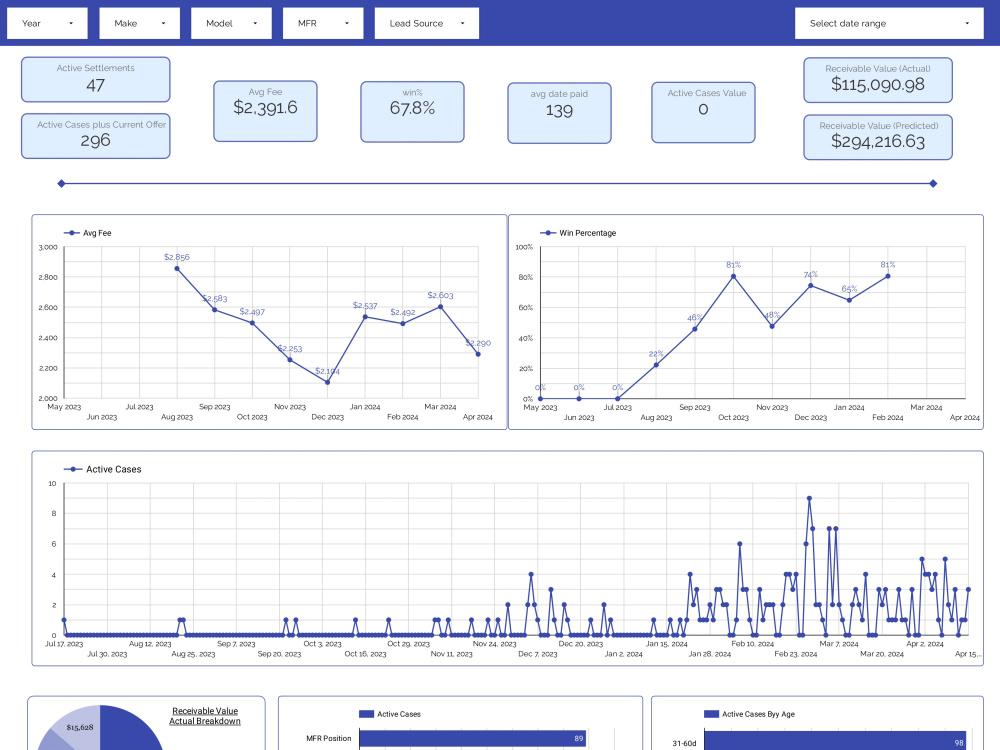This screenshot has height=750, width=1000.
Task: Click the $2,497 Avg Fee data point
Action: pos(252,323)
